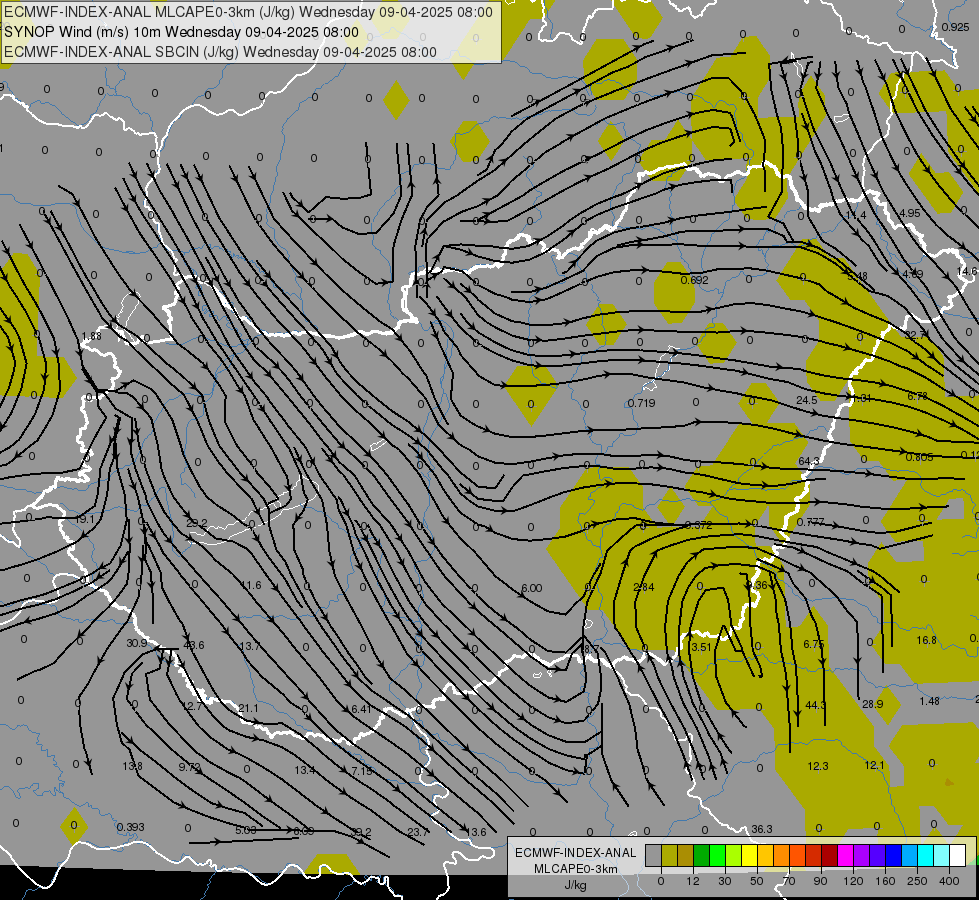Click the 23.7 map value
Screen dimensions: 979x900
click(x=418, y=832)
